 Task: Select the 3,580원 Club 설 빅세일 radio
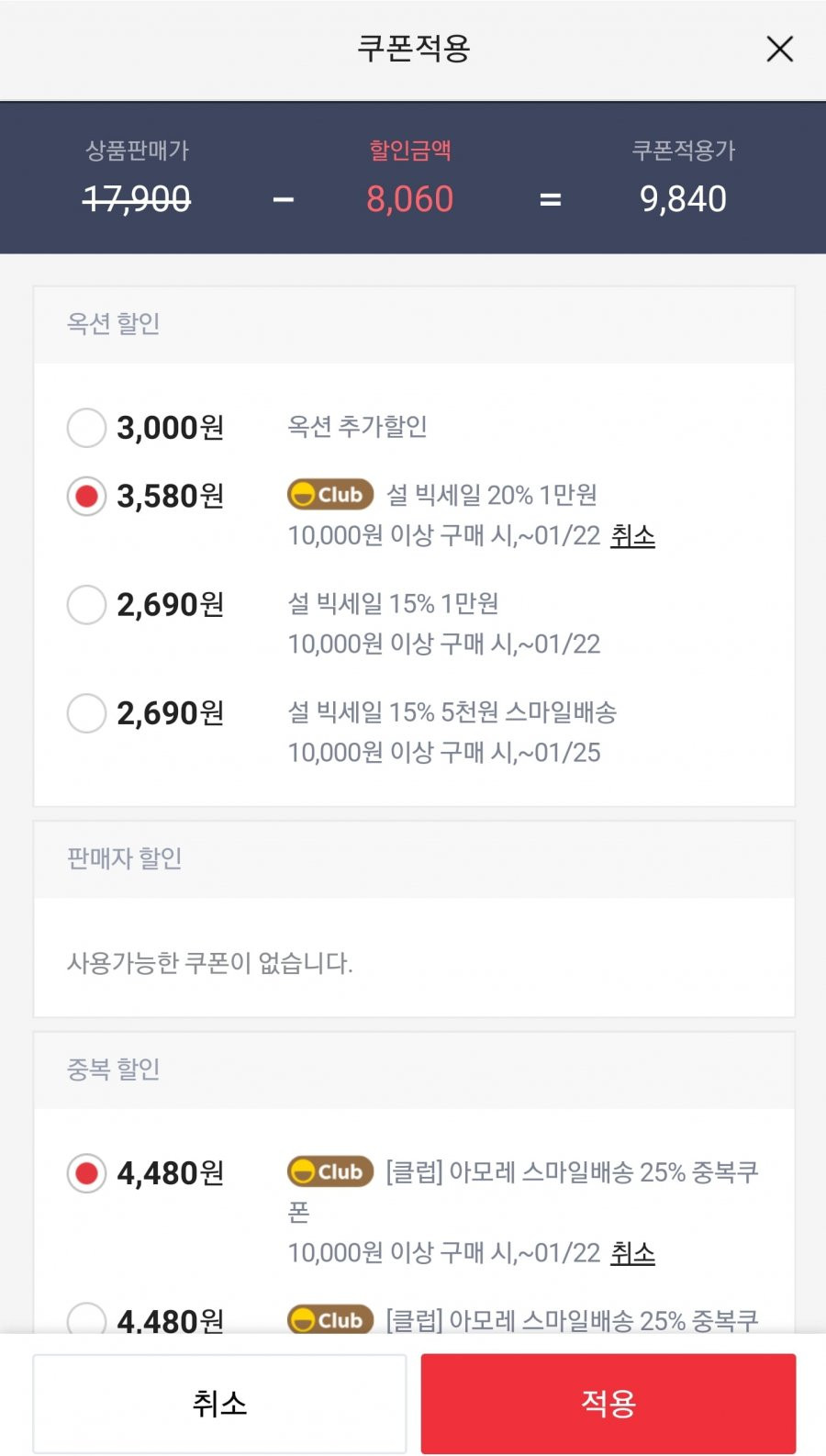point(86,497)
